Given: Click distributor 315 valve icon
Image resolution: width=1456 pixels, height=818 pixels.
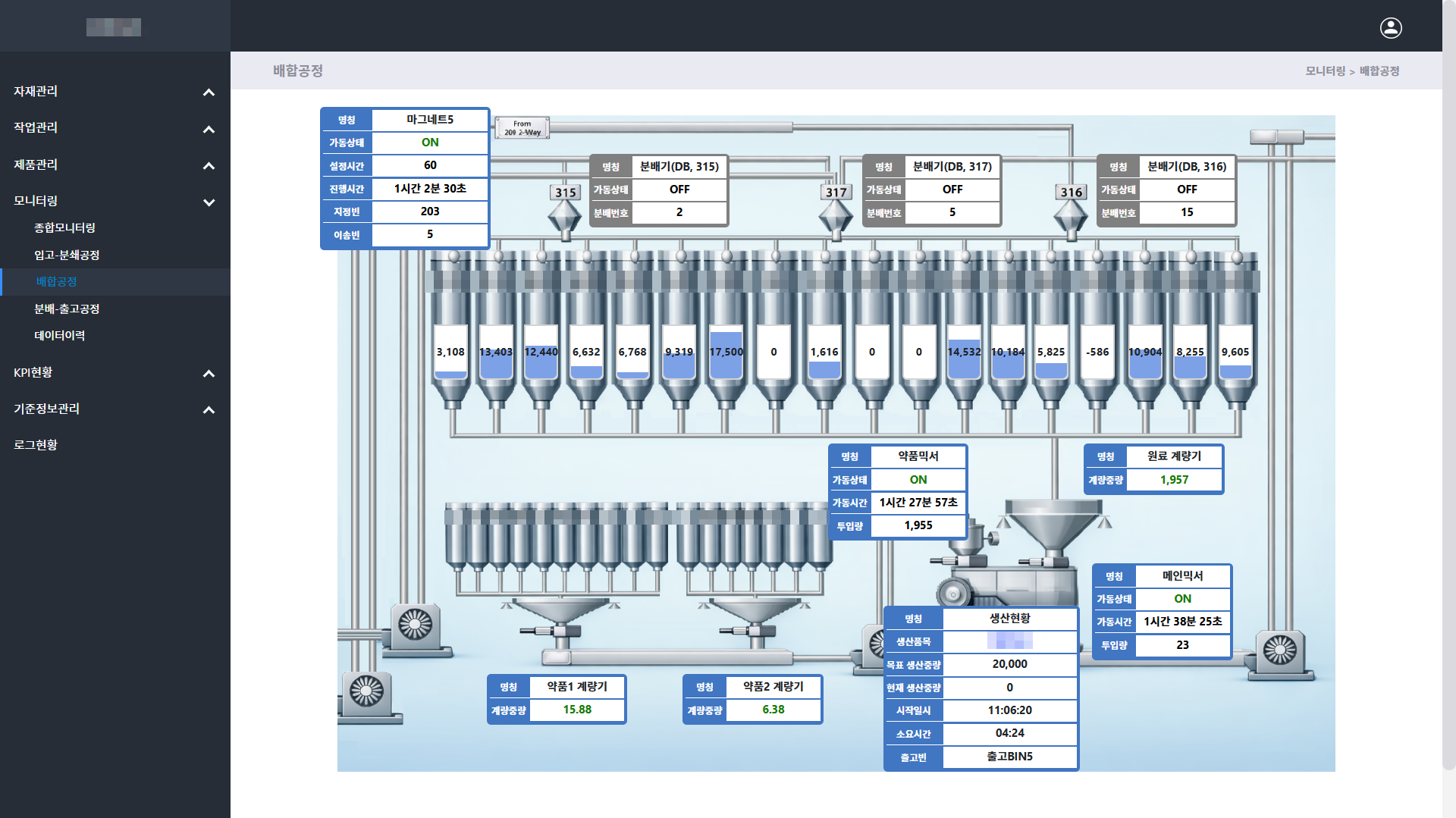Looking at the screenshot, I should (x=565, y=217).
